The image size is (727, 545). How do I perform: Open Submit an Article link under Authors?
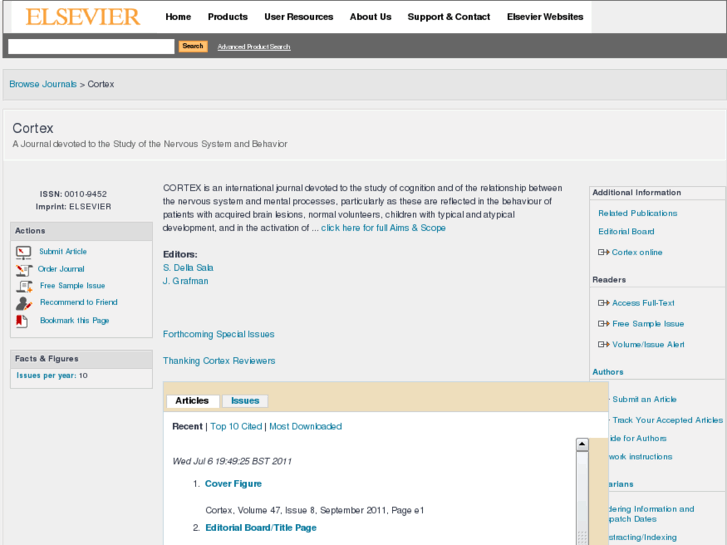click(644, 399)
